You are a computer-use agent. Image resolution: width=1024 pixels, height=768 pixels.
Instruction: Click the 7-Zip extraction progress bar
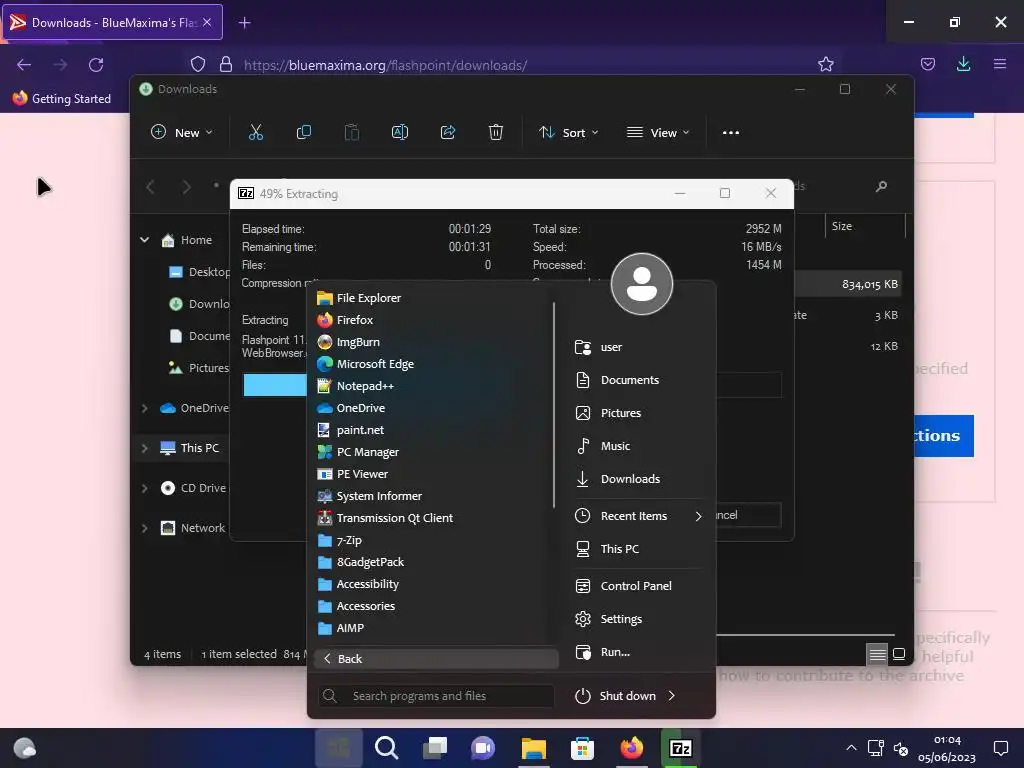click(x=512, y=385)
